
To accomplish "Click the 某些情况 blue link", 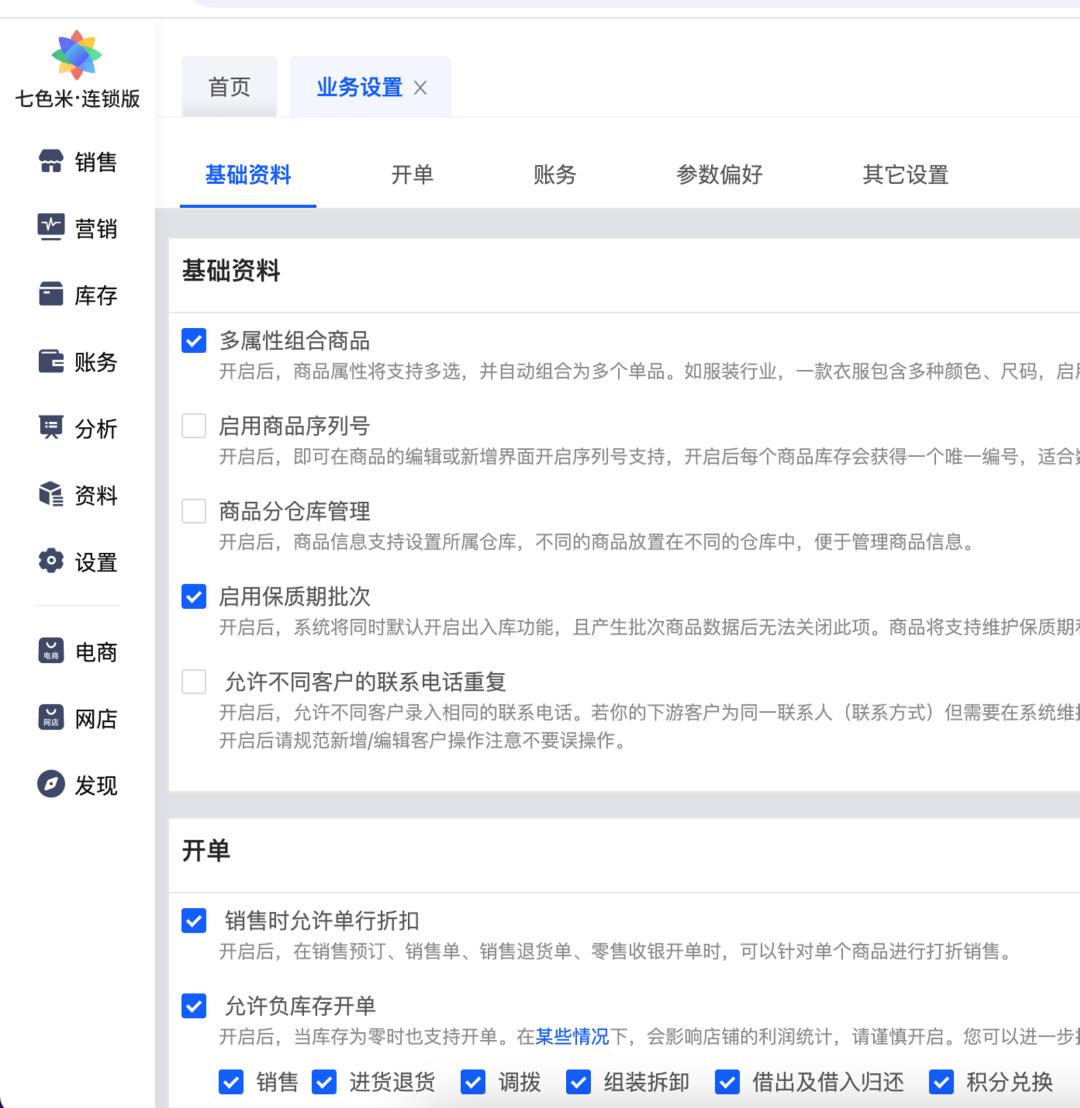I will point(572,1037).
